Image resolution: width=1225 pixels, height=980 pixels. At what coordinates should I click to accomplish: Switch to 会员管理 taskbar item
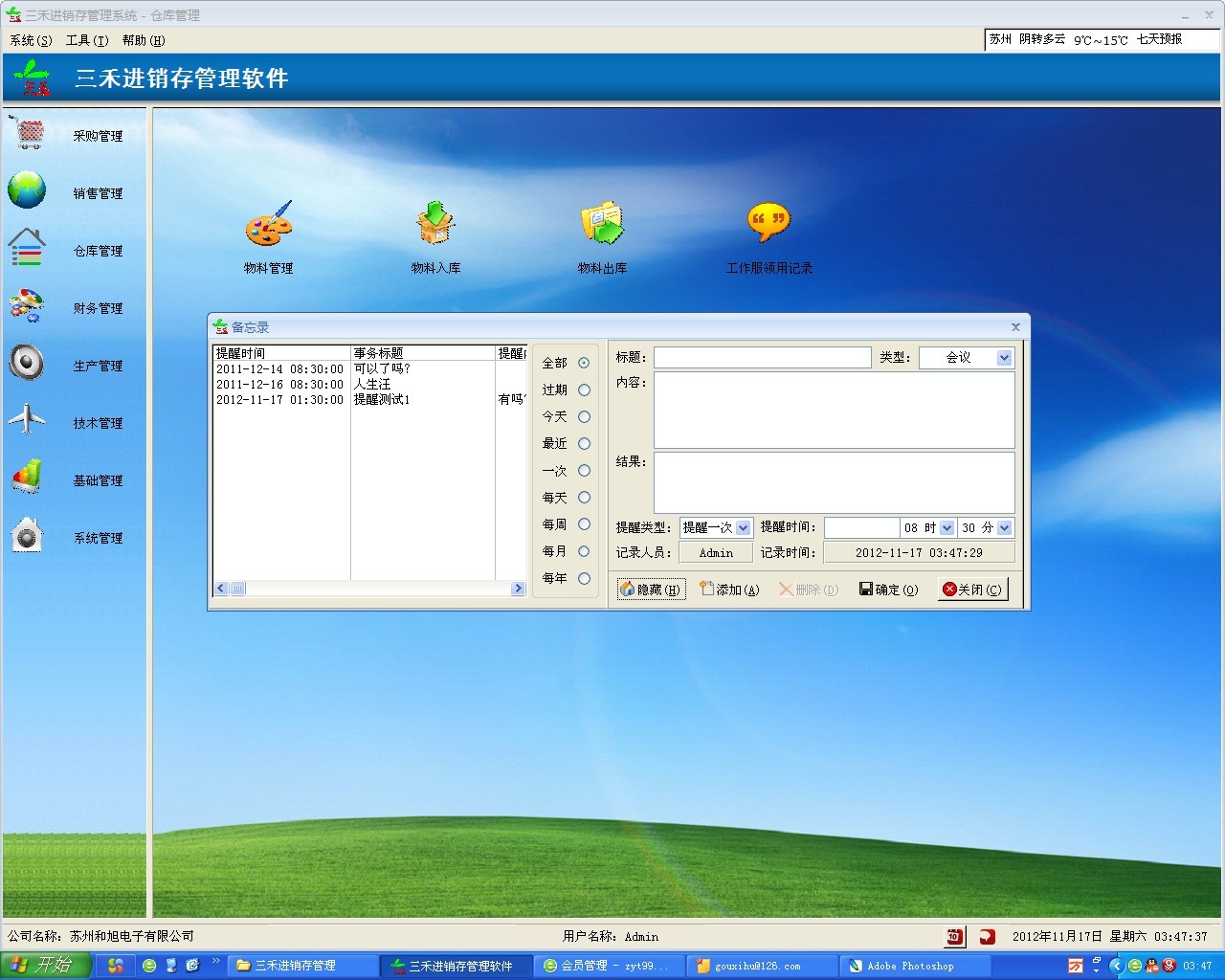click(608, 966)
